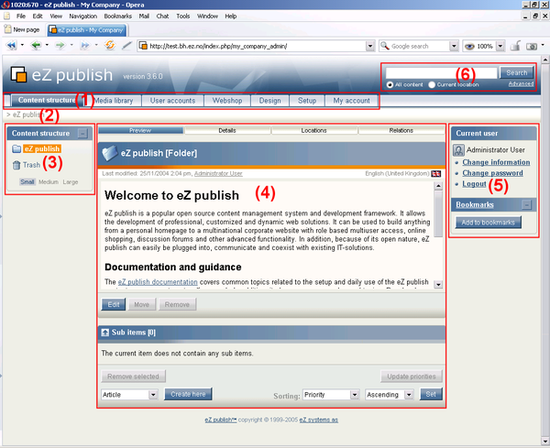Click the eZ publish search input field
The width and height of the screenshot is (550, 448).
coord(441,73)
